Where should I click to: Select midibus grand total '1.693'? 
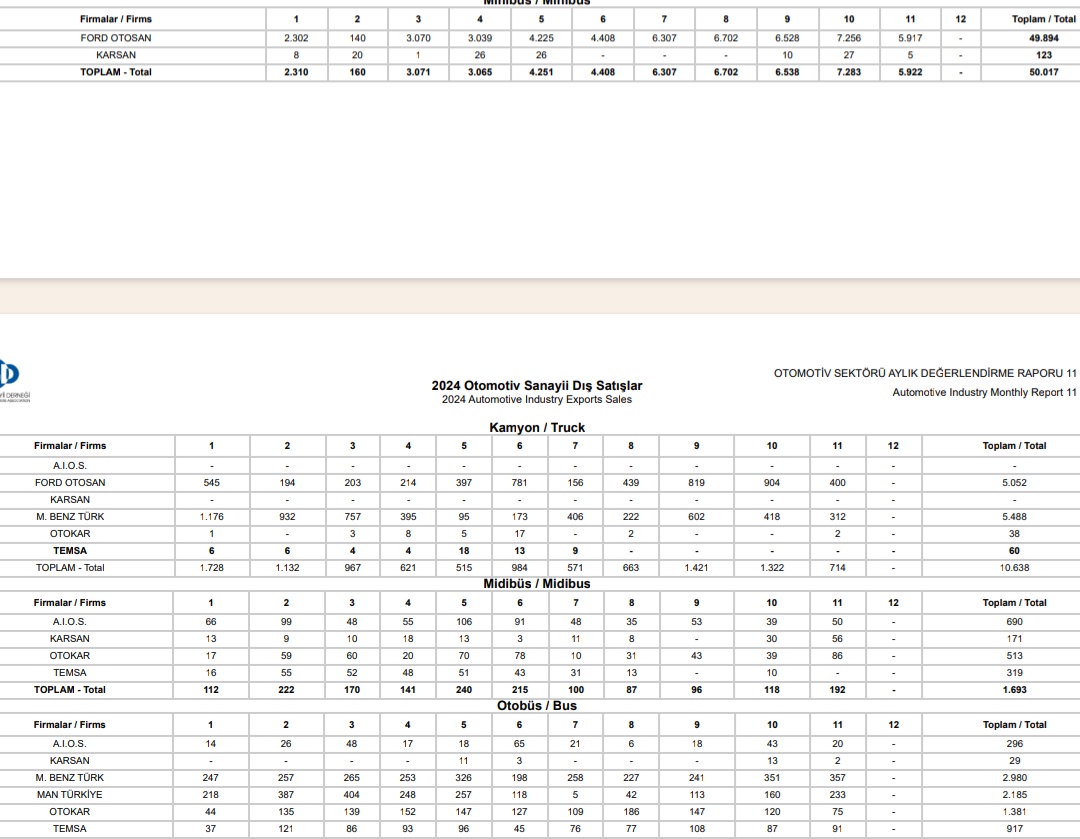click(x=1014, y=690)
